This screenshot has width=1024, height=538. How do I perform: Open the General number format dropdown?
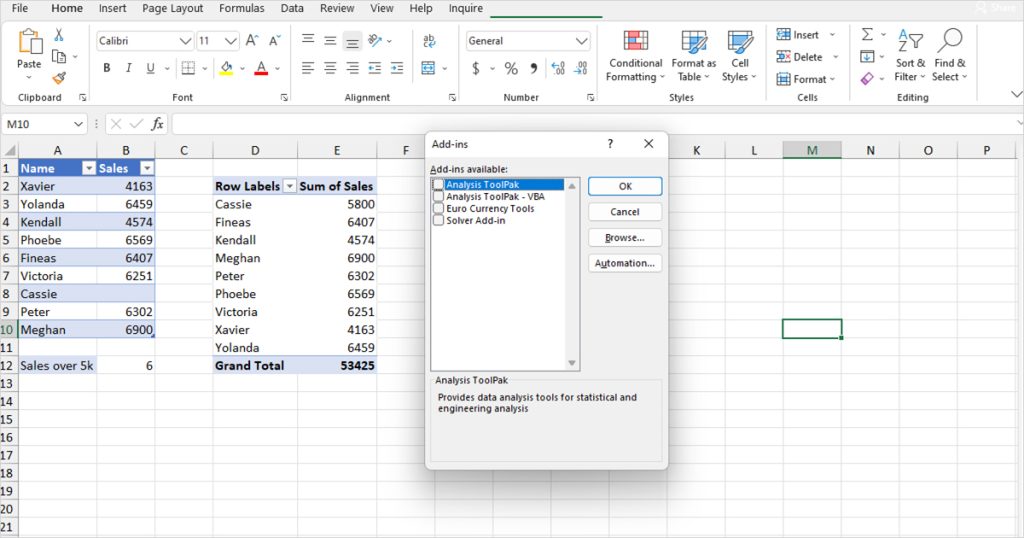(582, 42)
